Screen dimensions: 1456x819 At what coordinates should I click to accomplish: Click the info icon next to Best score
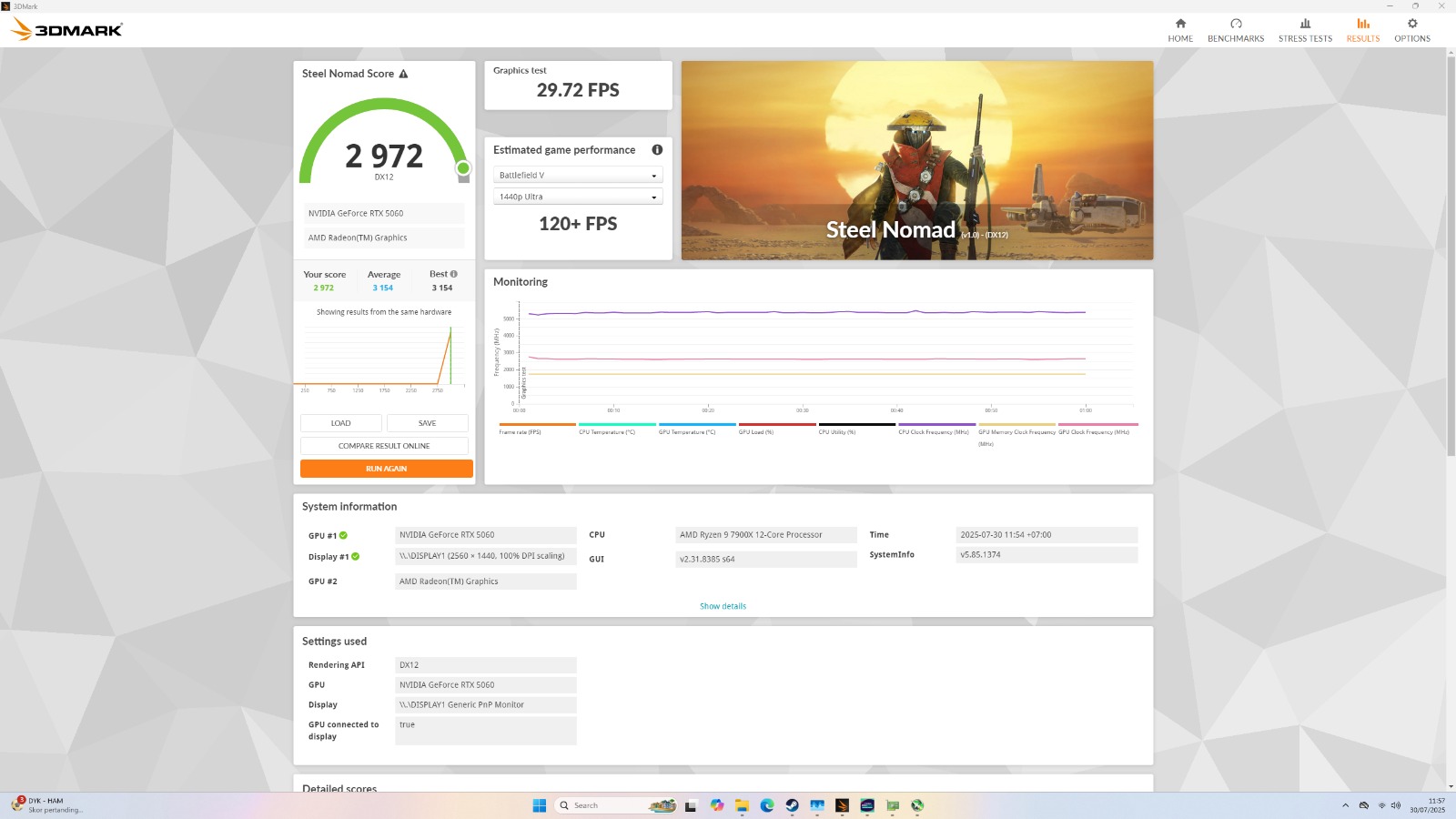(x=454, y=274)
